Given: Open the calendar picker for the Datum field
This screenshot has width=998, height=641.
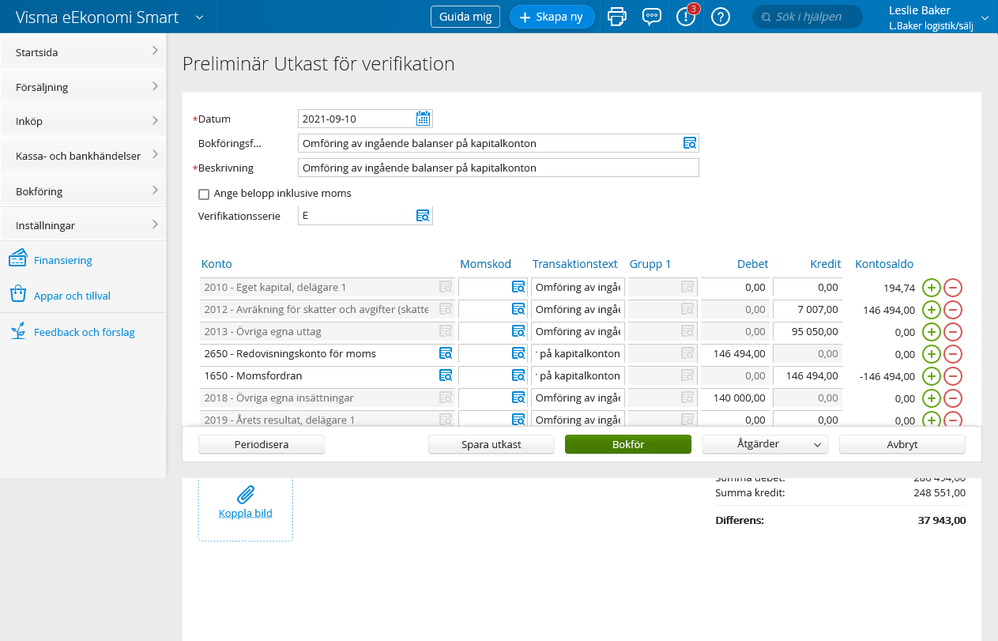Looking at the screenshot, I should 422,117.
